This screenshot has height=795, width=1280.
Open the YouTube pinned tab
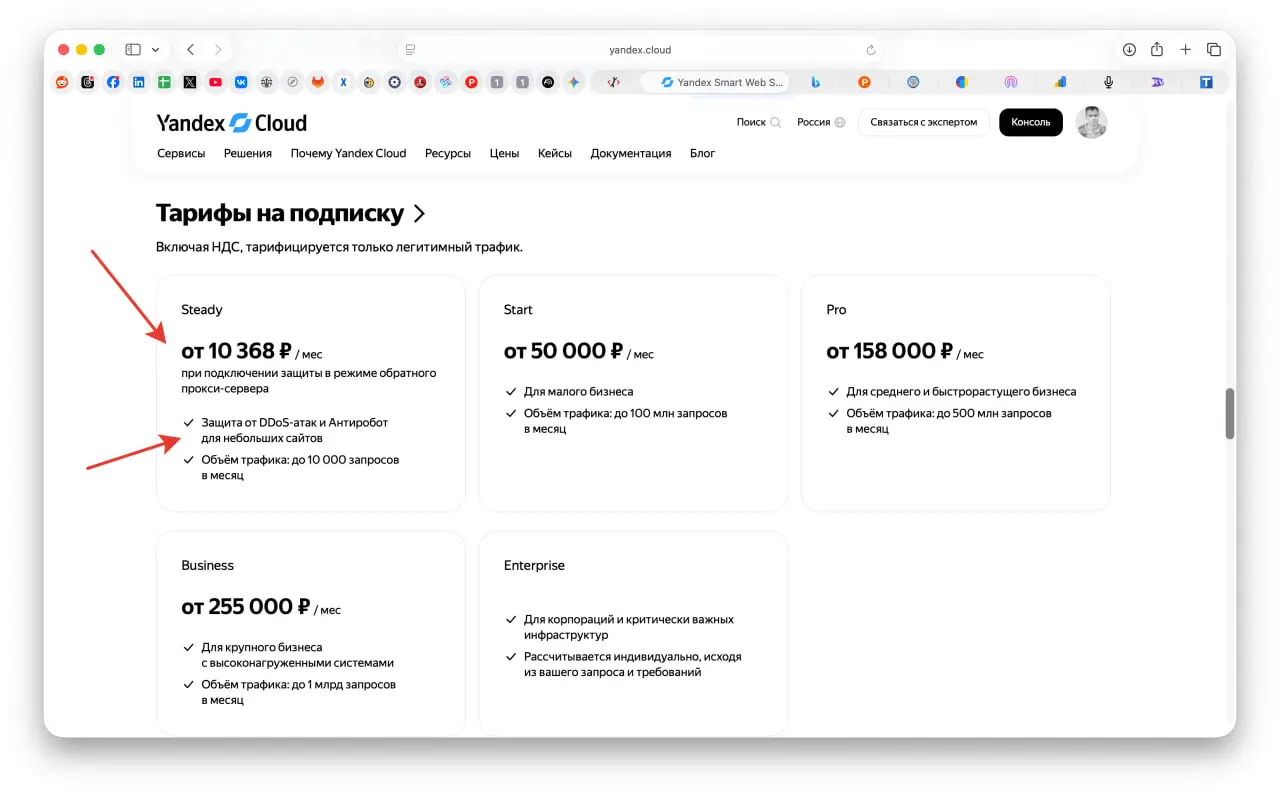pyautogui.click(x=216, y=83)
